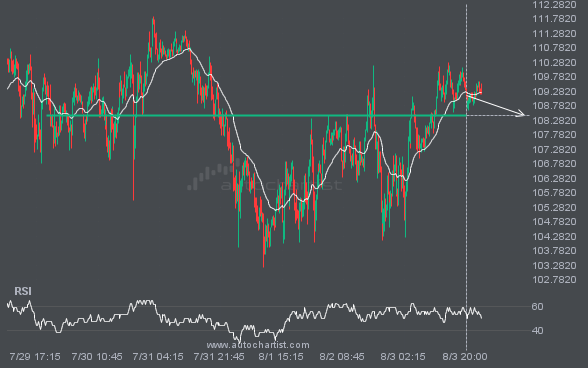Image resolution: width=588 pixels, height=368 pixels.
Task: Click the price label 112.2820
Action: point(554,5)
